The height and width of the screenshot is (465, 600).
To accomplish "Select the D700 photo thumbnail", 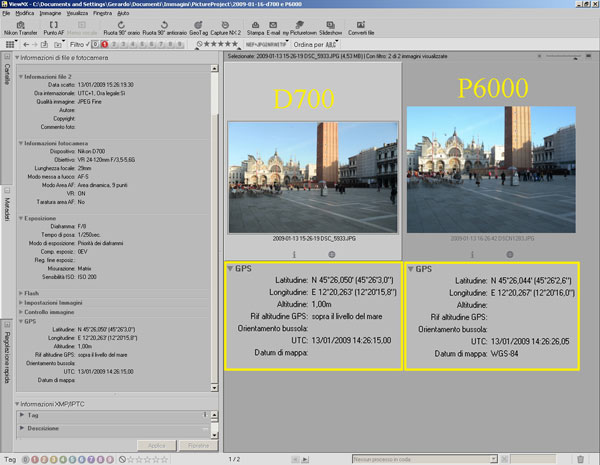I will tap(313, 177).
